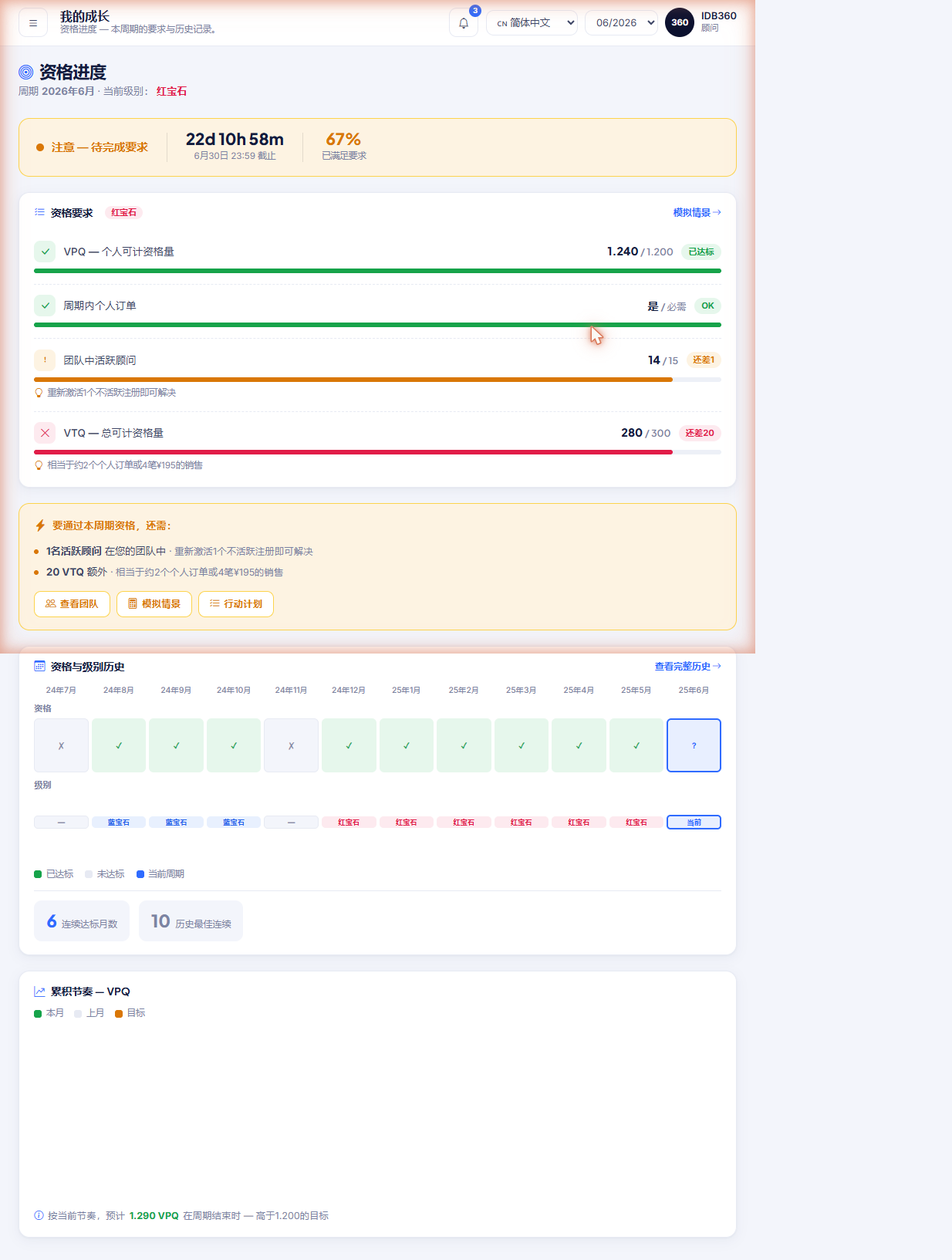The width and height of the screenshot is (952, 1260).
Task: Open the 简体中文 language dropdown
Action: click(532, 23)
